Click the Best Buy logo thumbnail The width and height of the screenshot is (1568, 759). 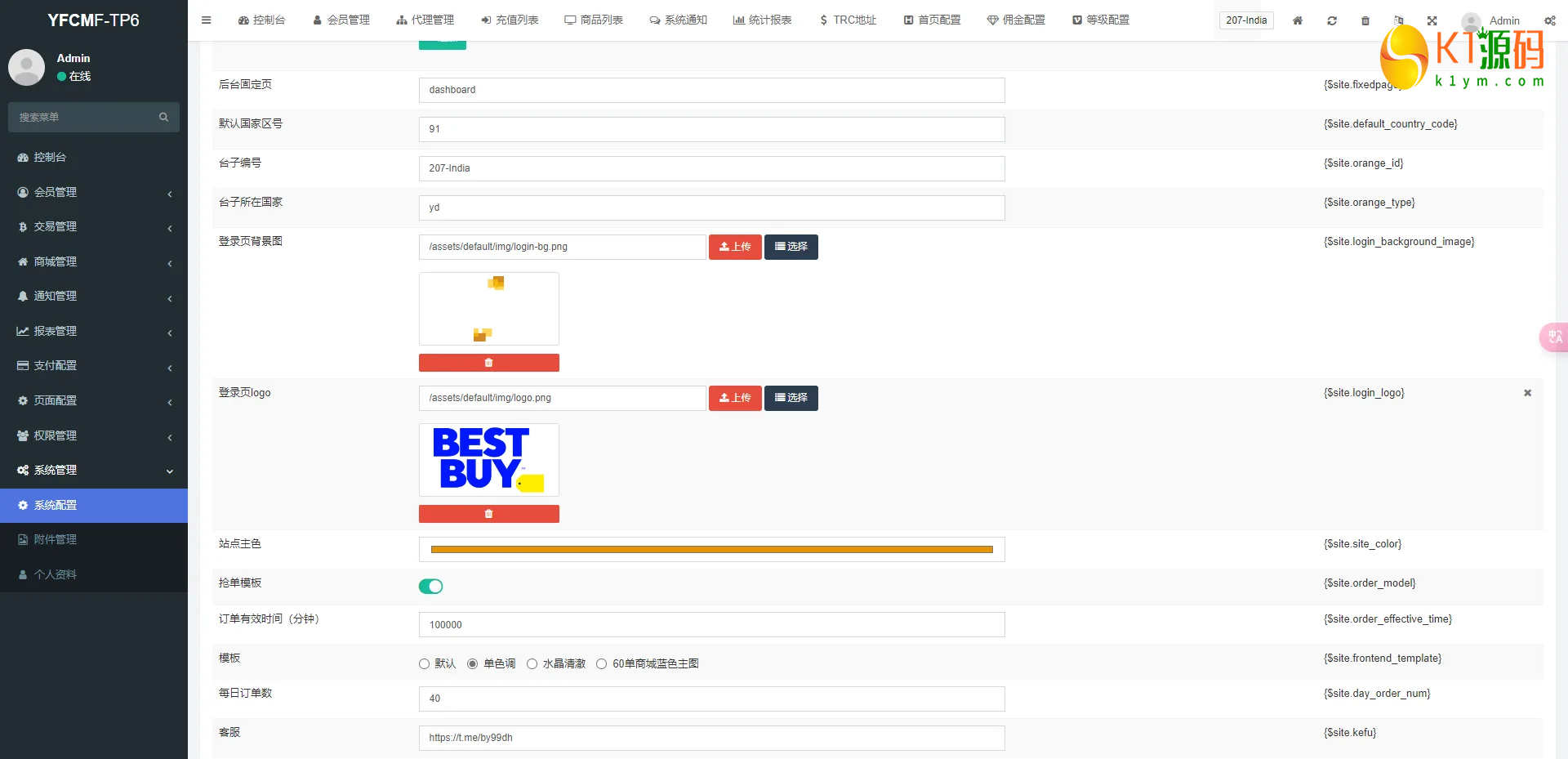coord(489,460)
